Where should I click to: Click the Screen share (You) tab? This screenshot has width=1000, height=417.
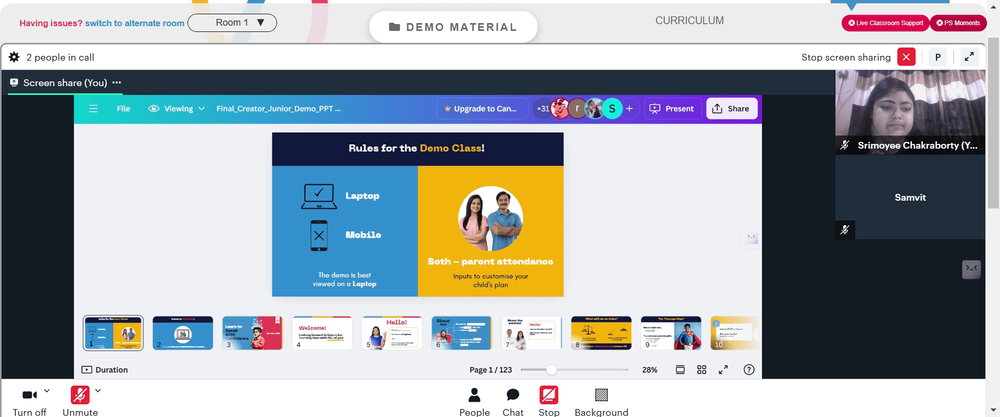64,83
